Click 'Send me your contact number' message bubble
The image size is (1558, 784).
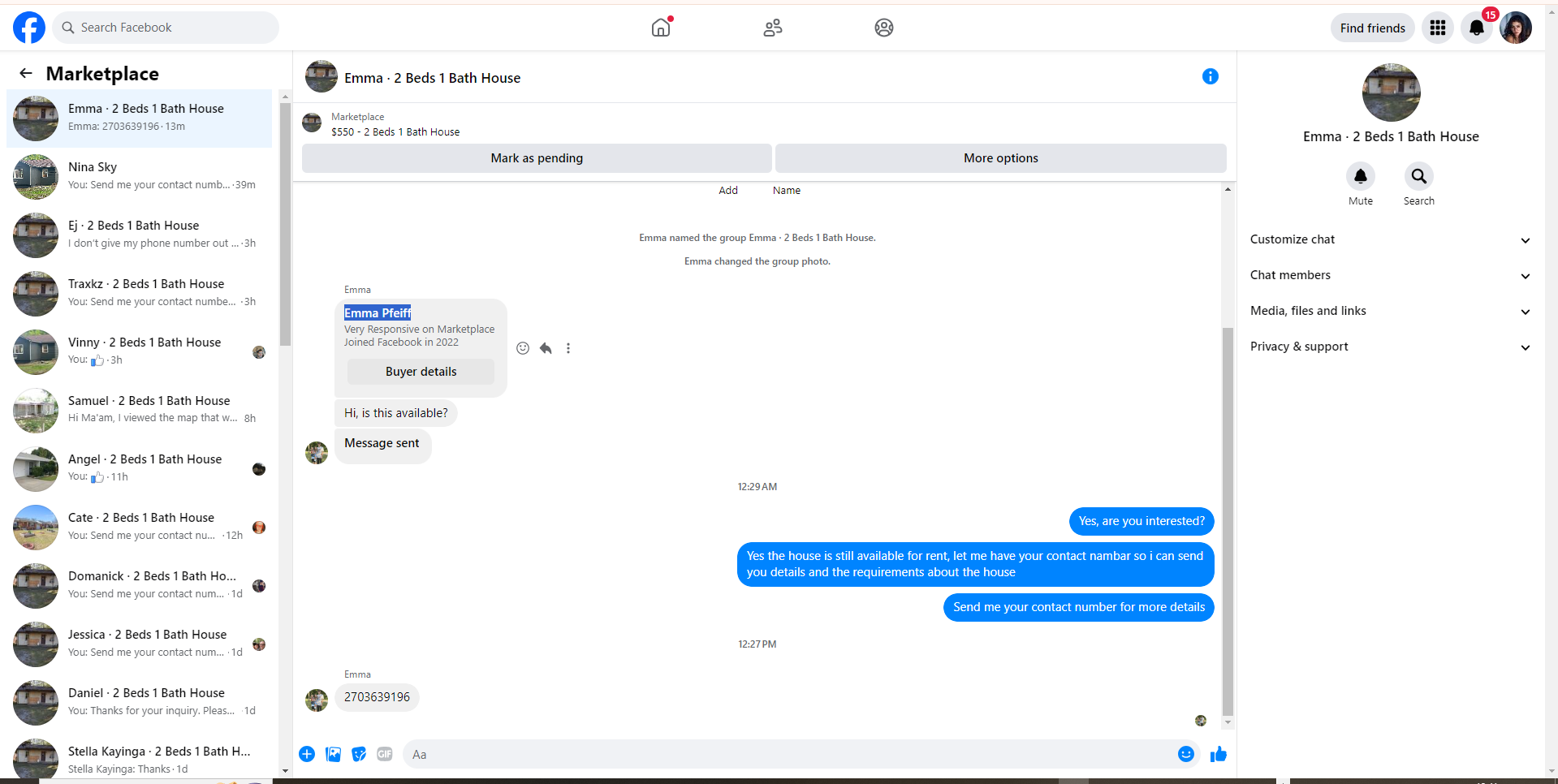pos(1079,607)
